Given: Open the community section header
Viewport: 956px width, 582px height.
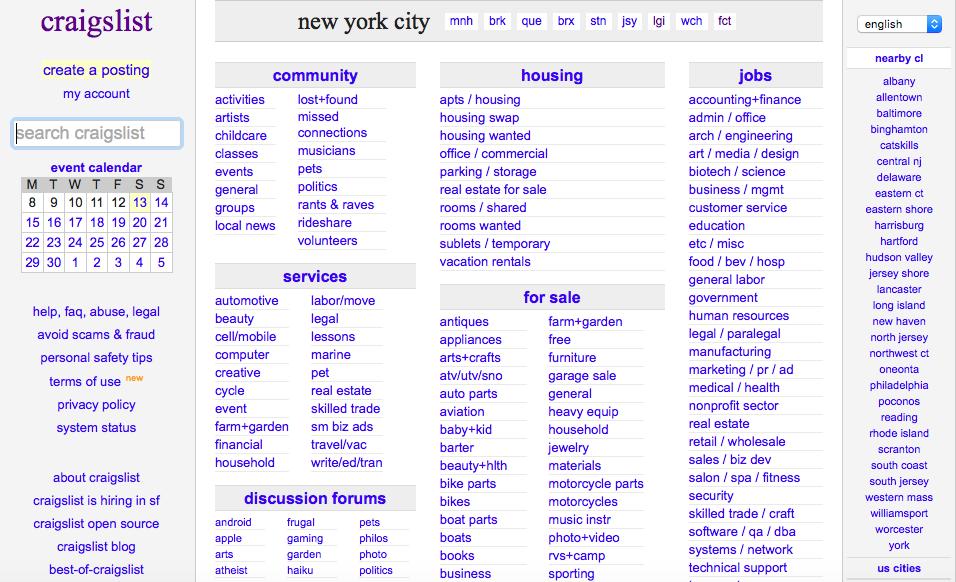Looking at the screenshot, I should 315,76.
